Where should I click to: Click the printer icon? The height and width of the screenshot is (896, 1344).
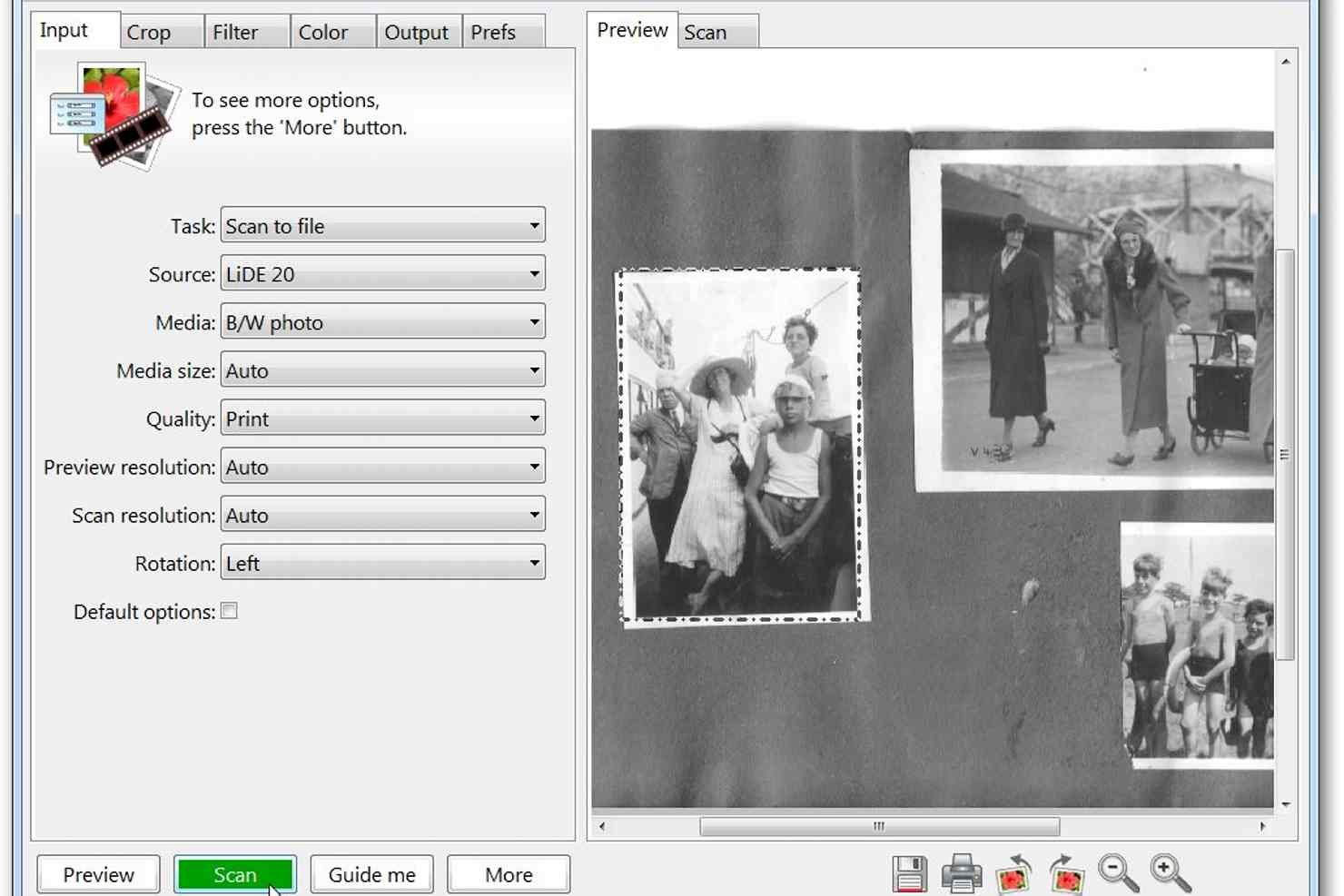click(962, 873)
